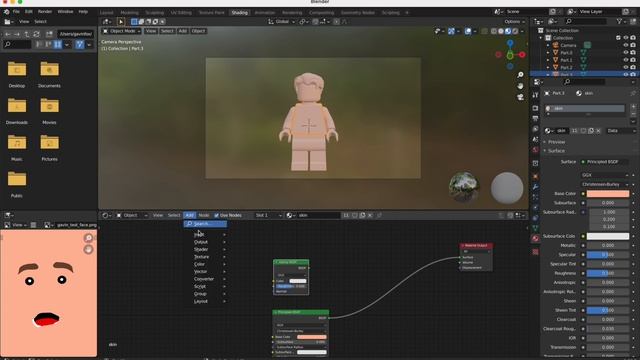Switch to material preview shading icon

coord(508,31)
